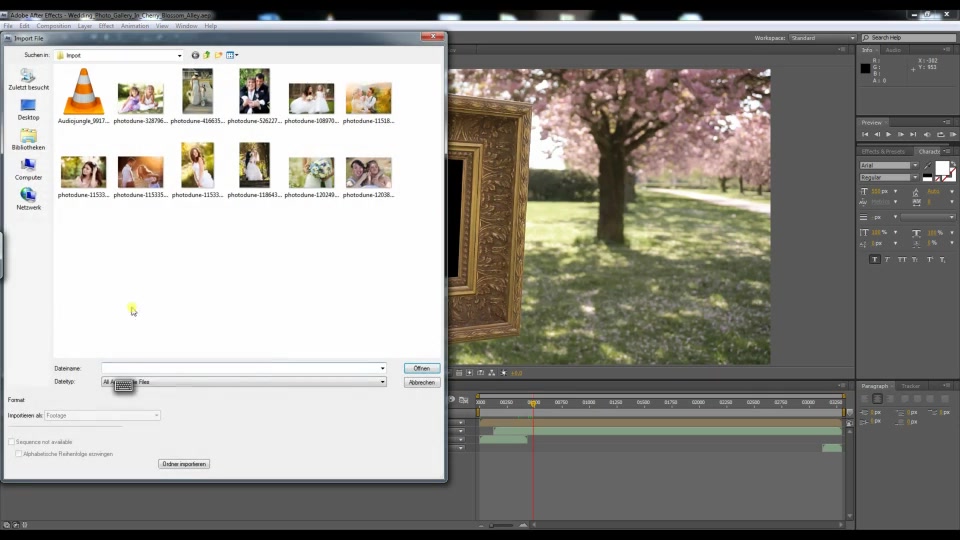Pick eyedropper in Character panel

click(928, 165)
